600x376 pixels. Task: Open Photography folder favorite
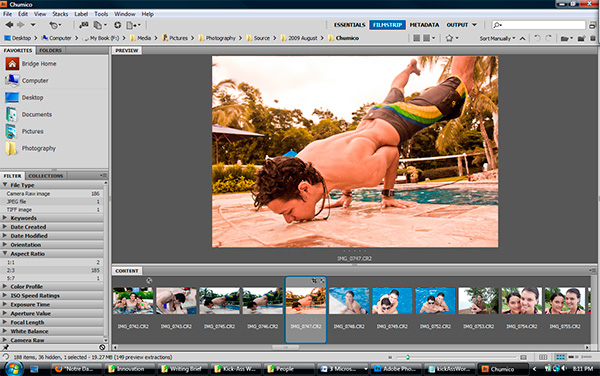point(38,148)
